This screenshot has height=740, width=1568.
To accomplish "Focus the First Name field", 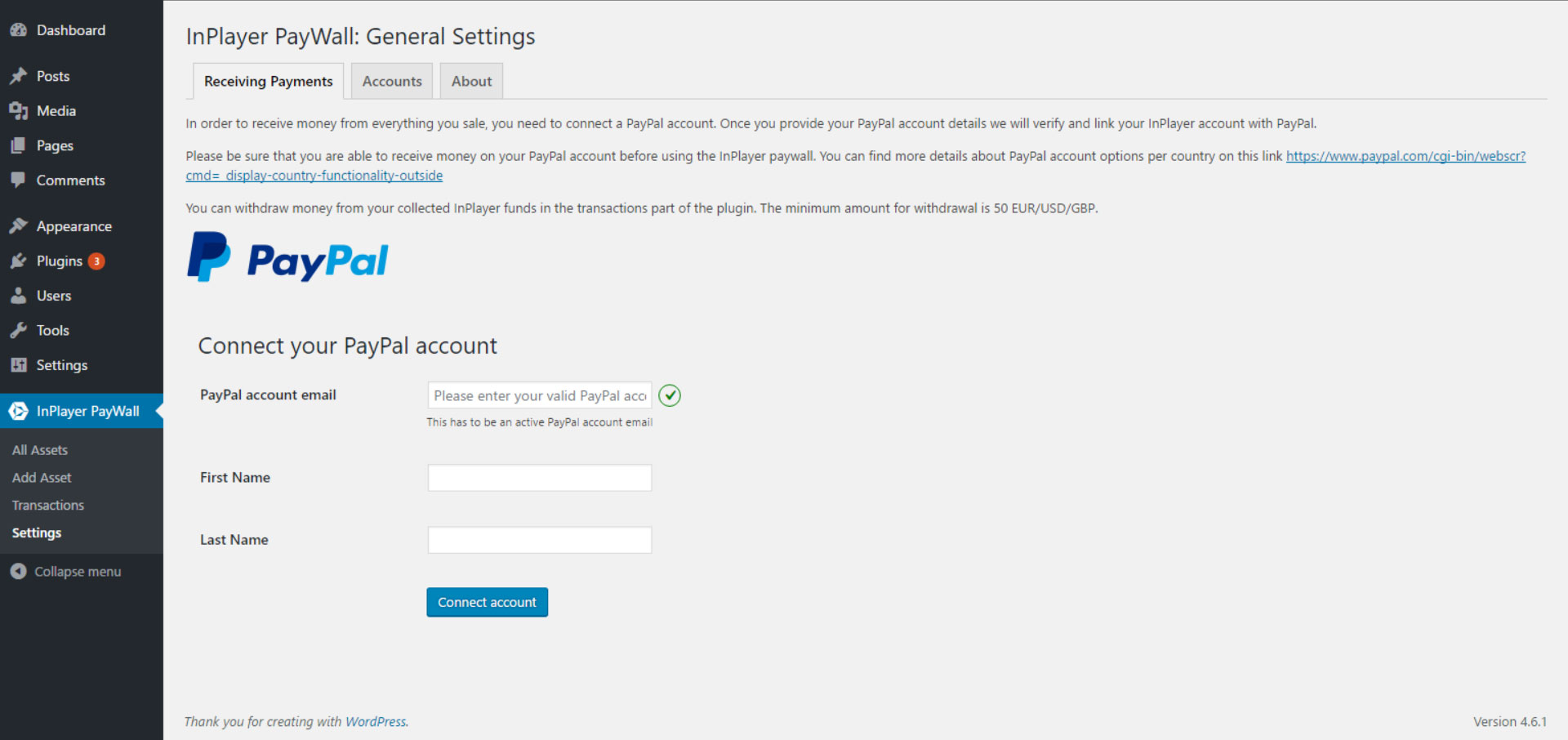I will (x=540, y=478).
